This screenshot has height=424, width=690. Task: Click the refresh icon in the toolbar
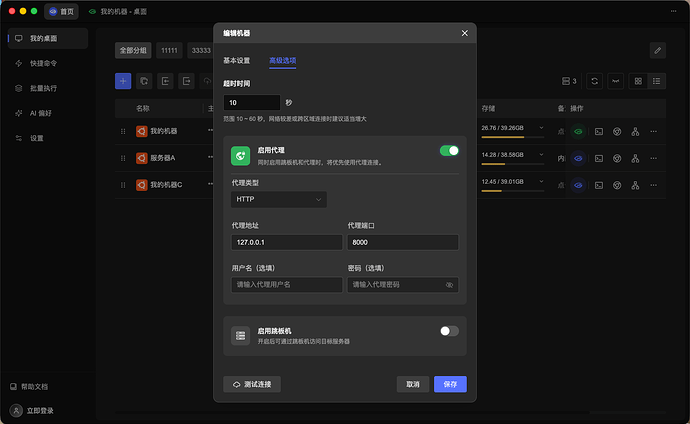595,81
